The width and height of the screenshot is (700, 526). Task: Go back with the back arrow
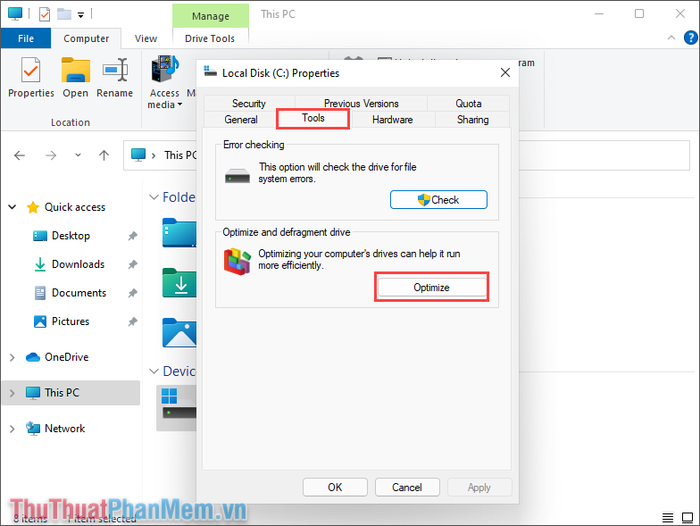(20, 155)
